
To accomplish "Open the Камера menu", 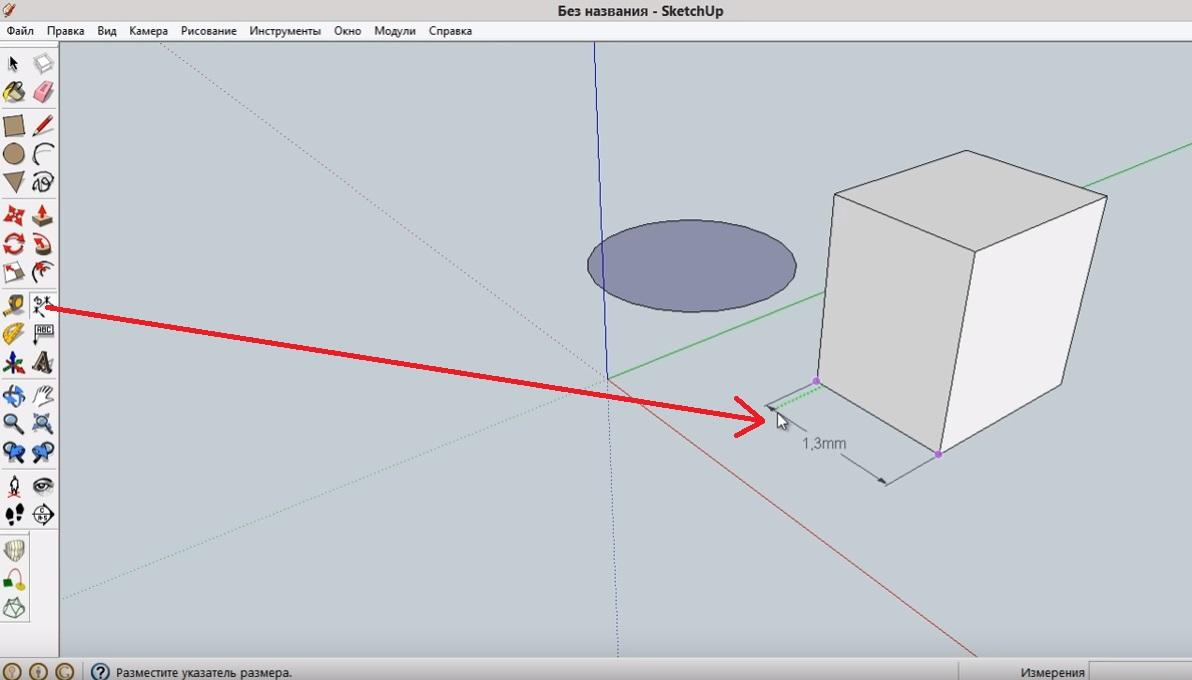I will [148, 31].
